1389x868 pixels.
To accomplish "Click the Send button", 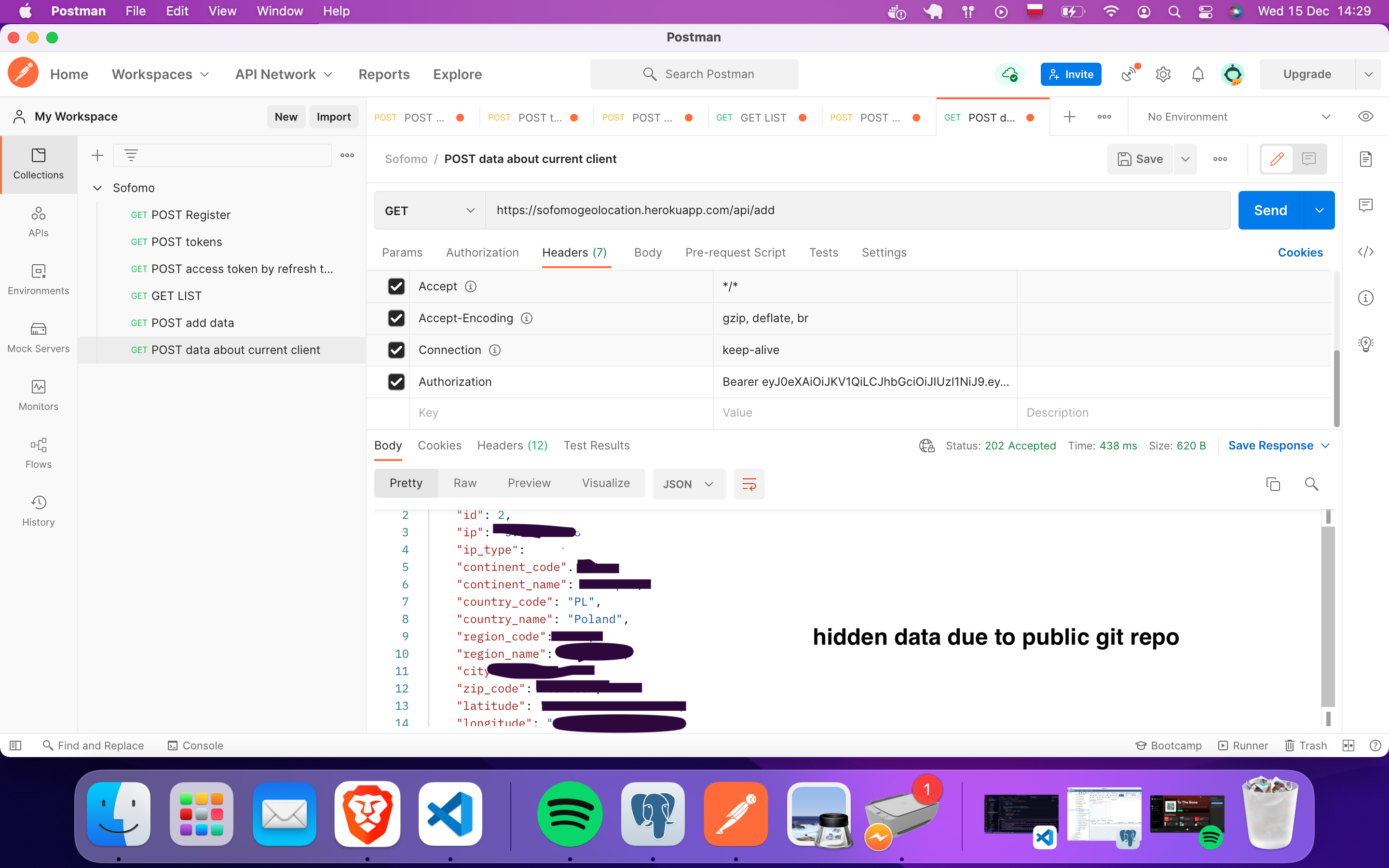I will (1271, 210).
